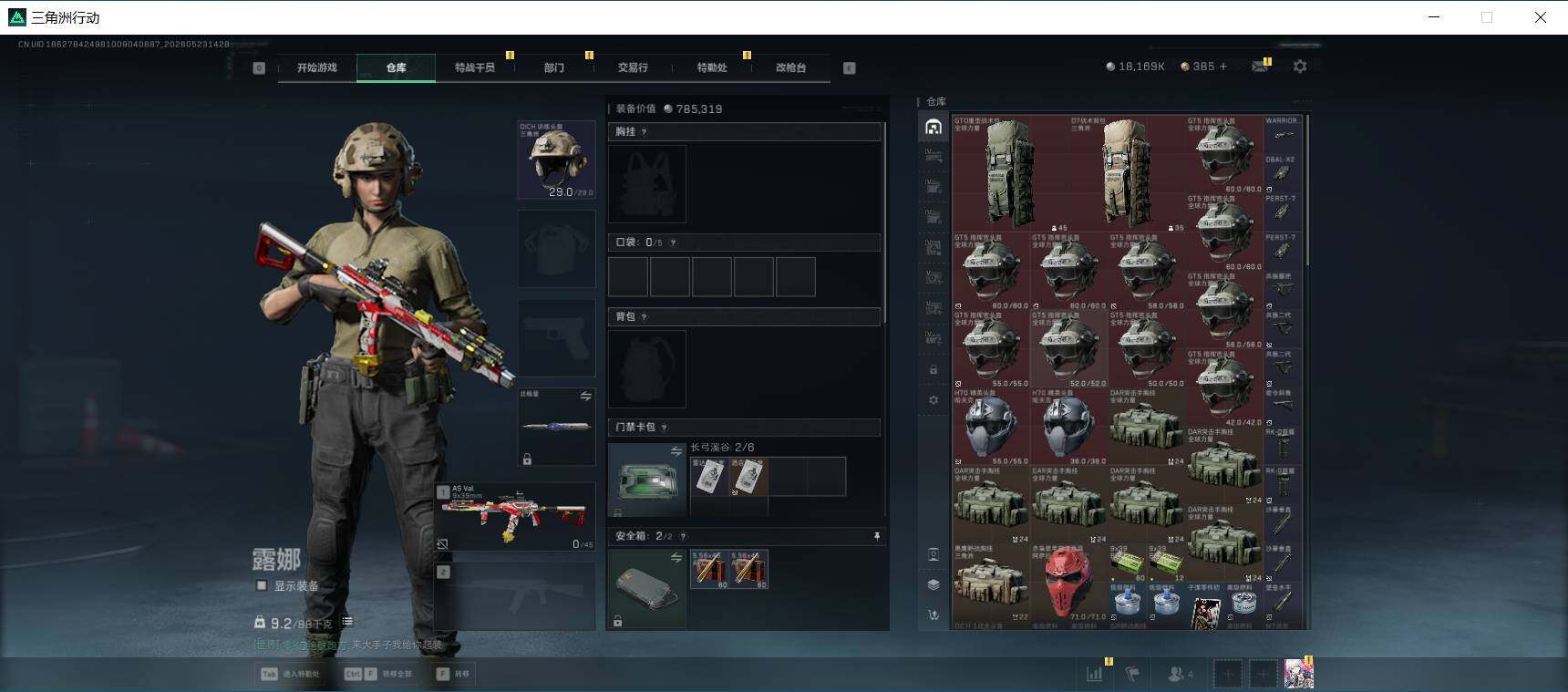The width and height of the screenshot is (1568, 692).
Task: Click the Q previous-tab key hint
Action: tap(259, 67)
